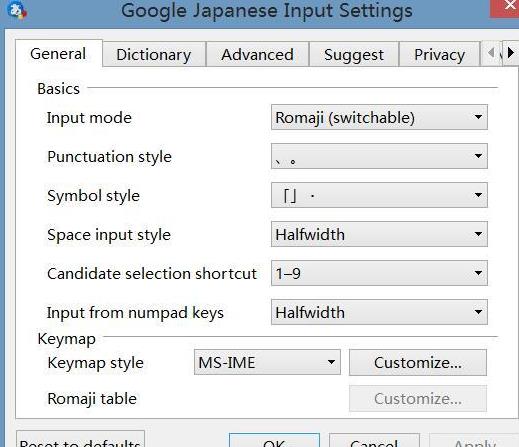Click the Google Japanese Input title bar icon
519x447 pixels.
(x=16, y=9)
